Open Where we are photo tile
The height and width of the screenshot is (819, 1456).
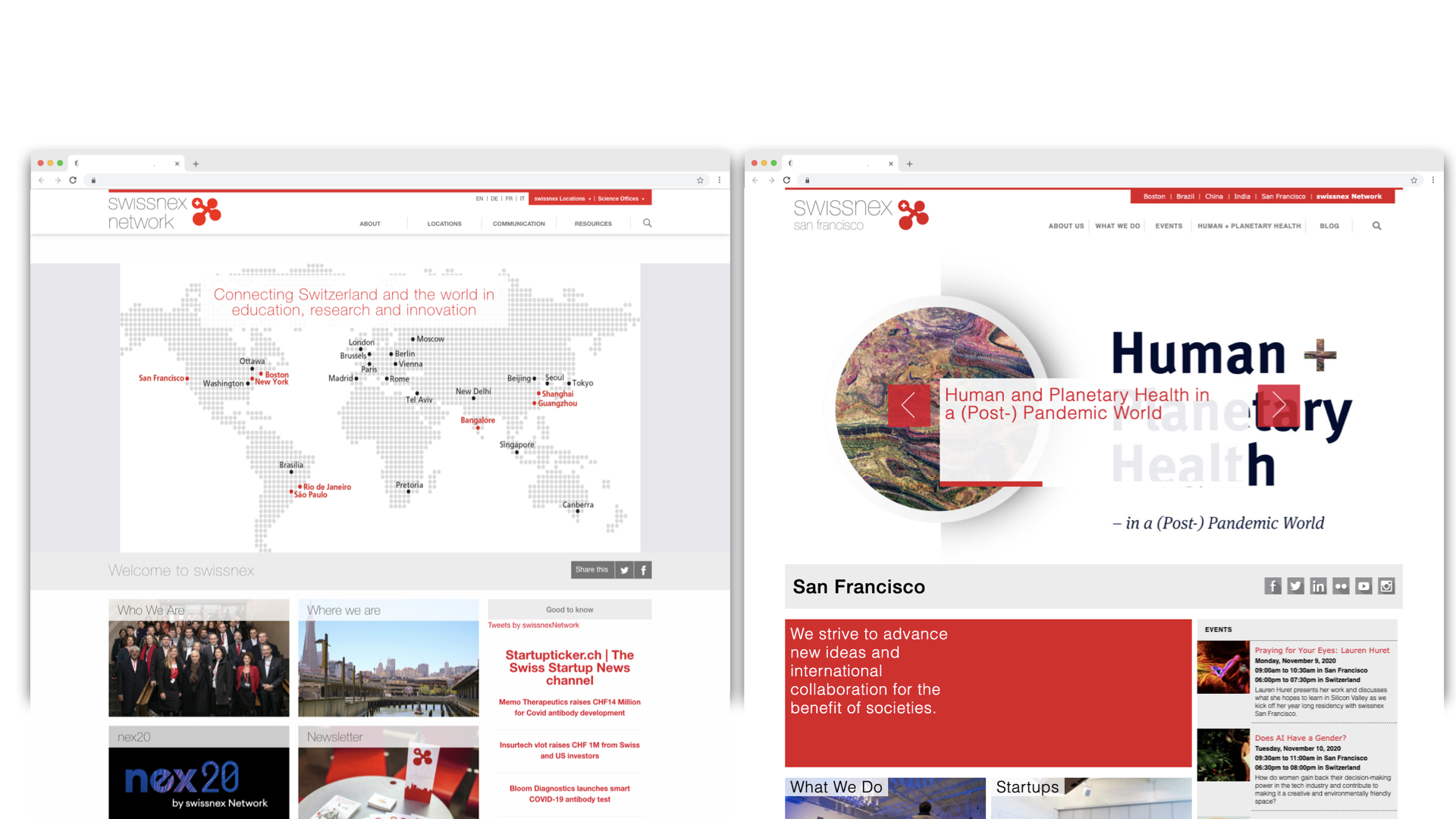pos(388,658)
